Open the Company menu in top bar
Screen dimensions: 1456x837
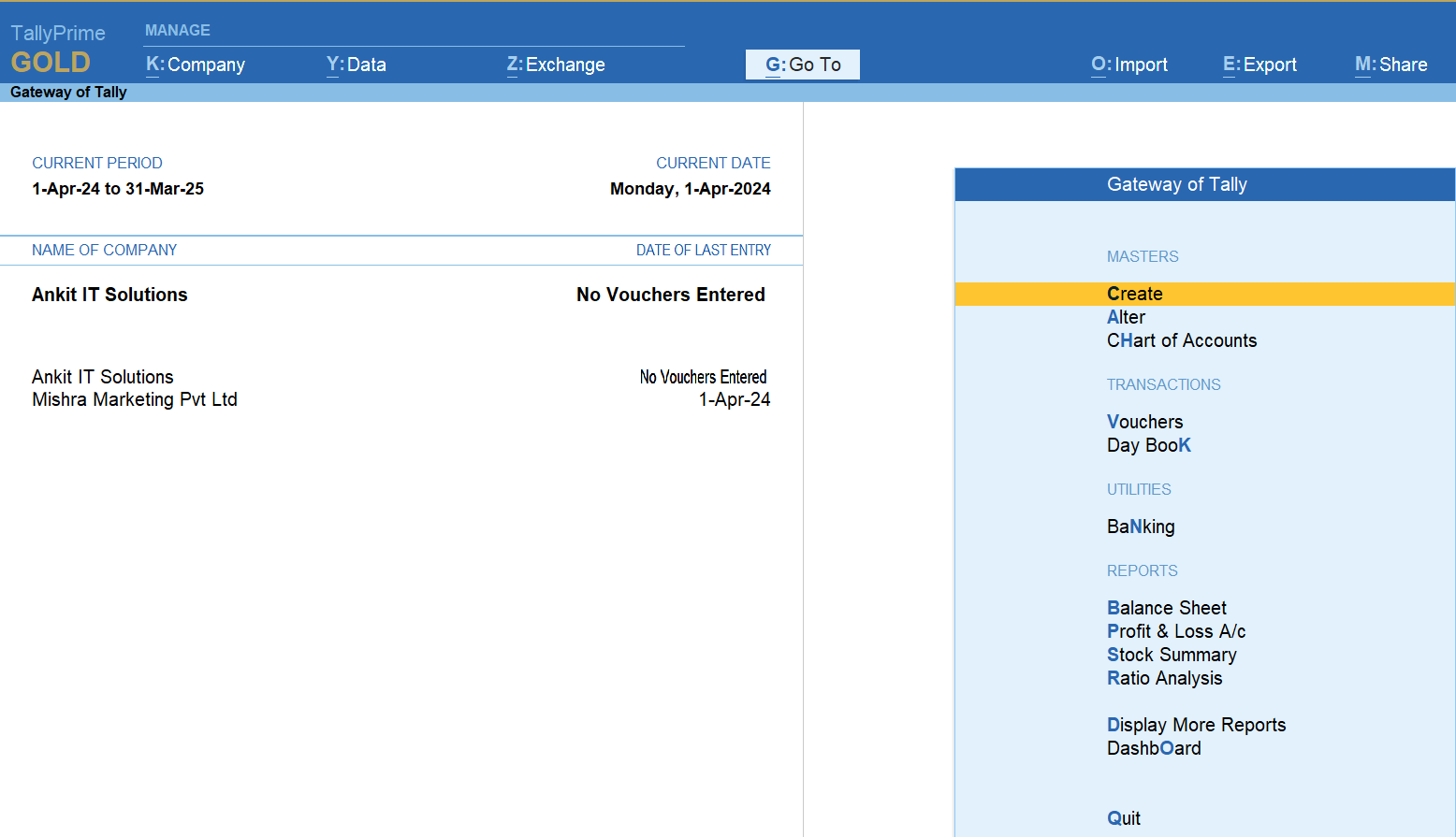click(x=196, y=65)
